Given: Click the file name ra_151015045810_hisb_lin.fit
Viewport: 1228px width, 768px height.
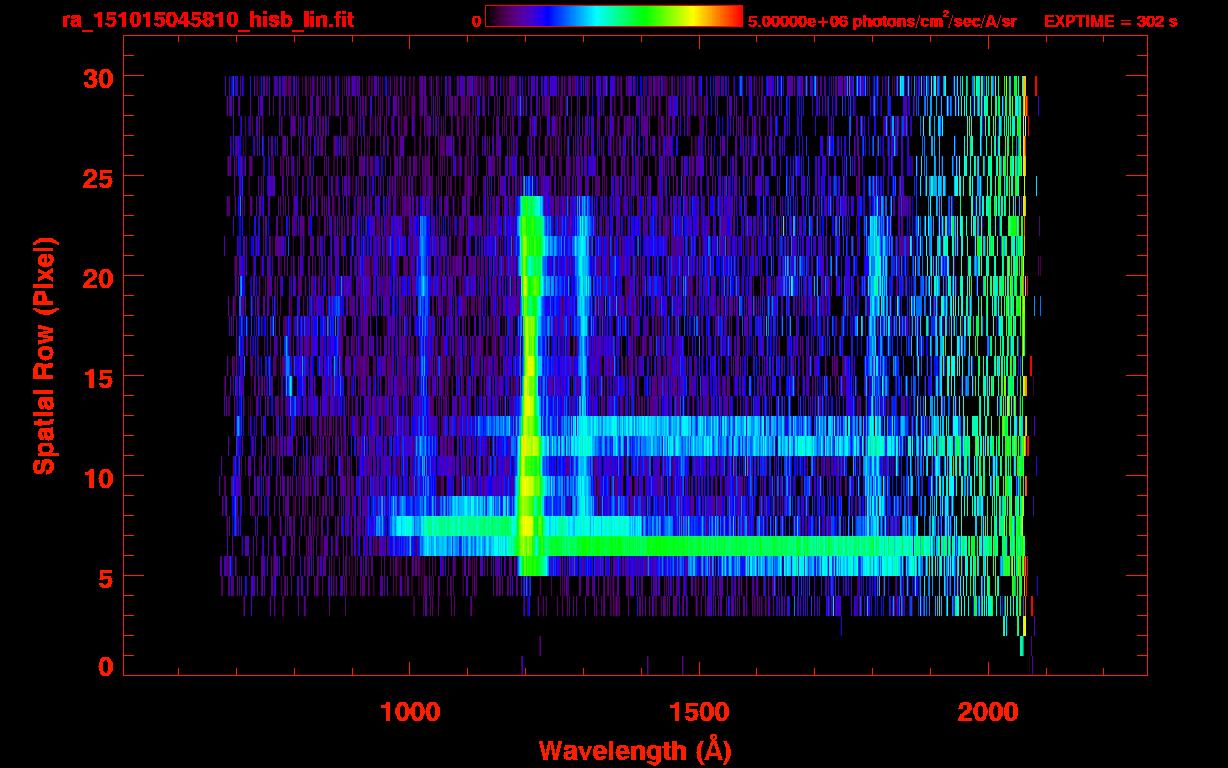Looking at the screenshot, I should (207, 20).
